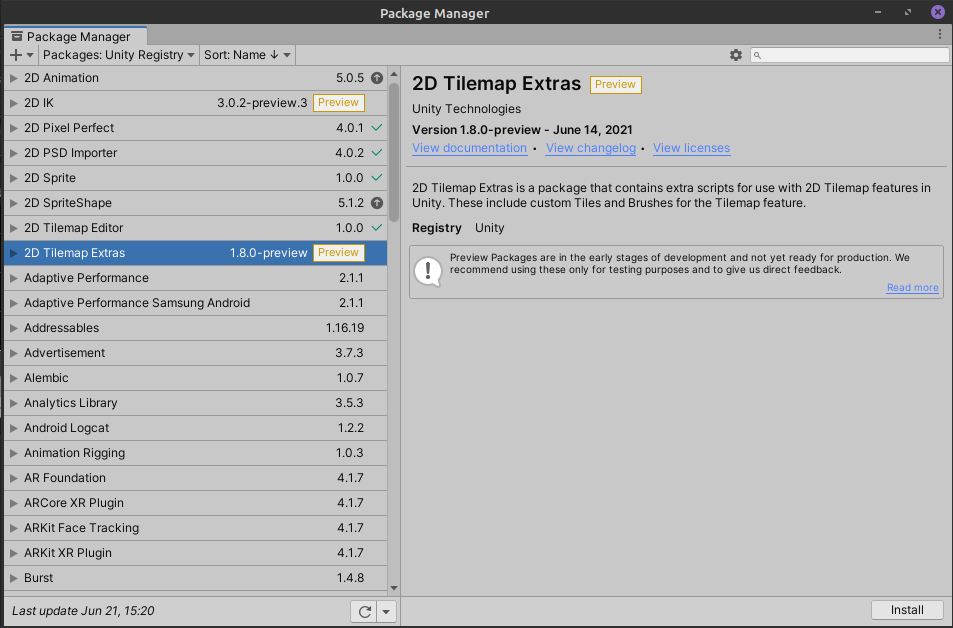
Task: Click the Preview badge beside the package title
Action: (x=615, y=85)
